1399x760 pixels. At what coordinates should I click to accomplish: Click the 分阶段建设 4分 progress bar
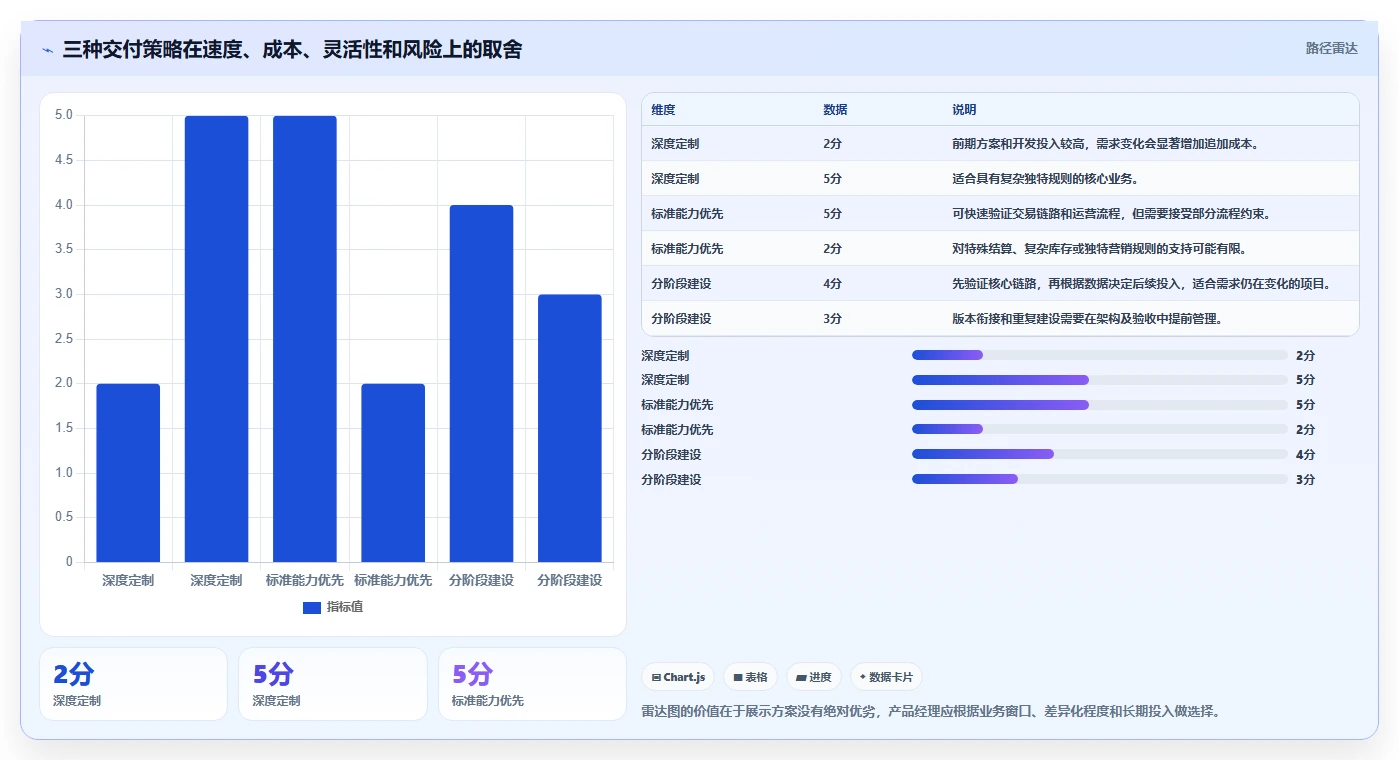1100,454
